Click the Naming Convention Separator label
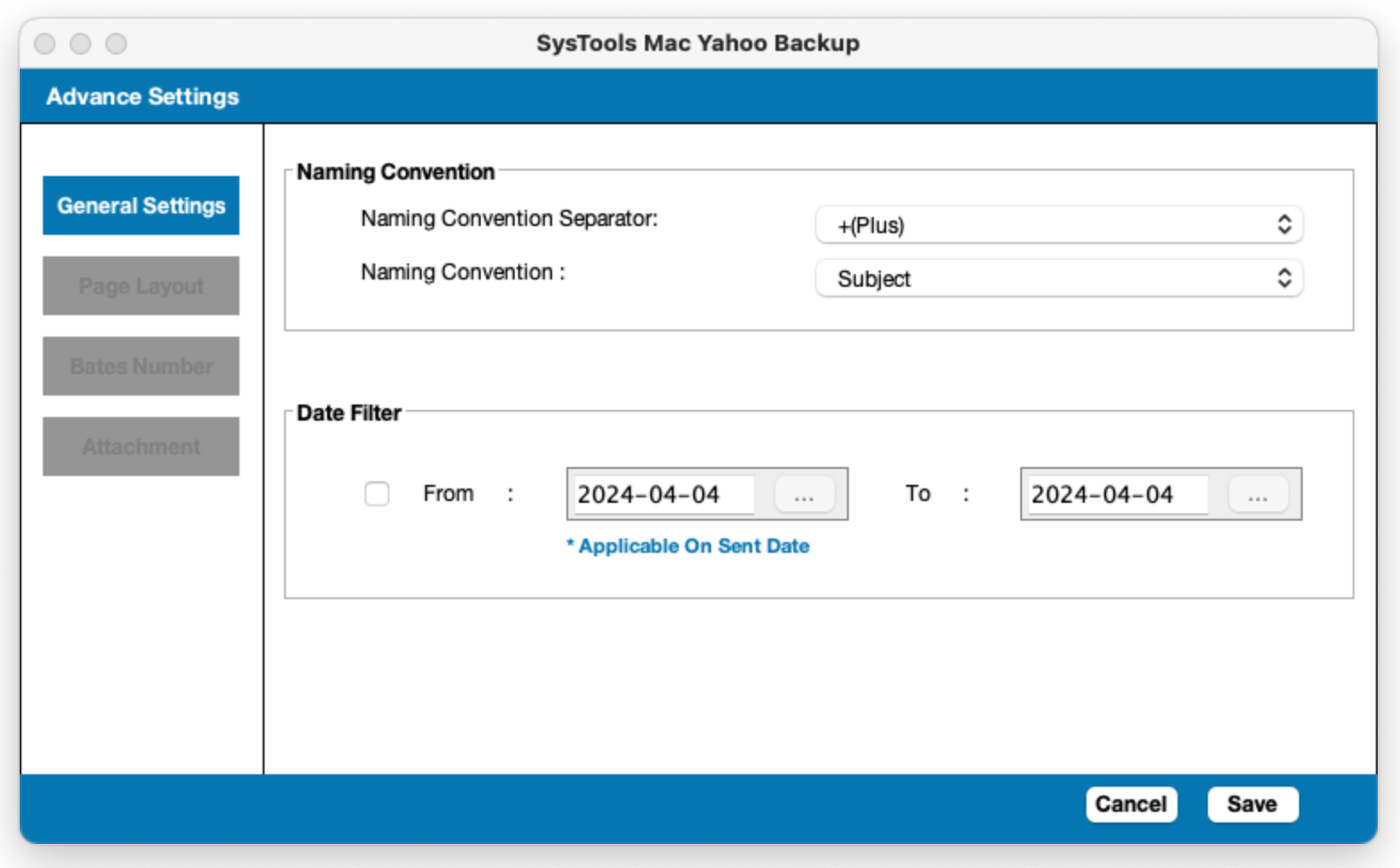The height and width of the screenshot is (868, 1400). 509,219
